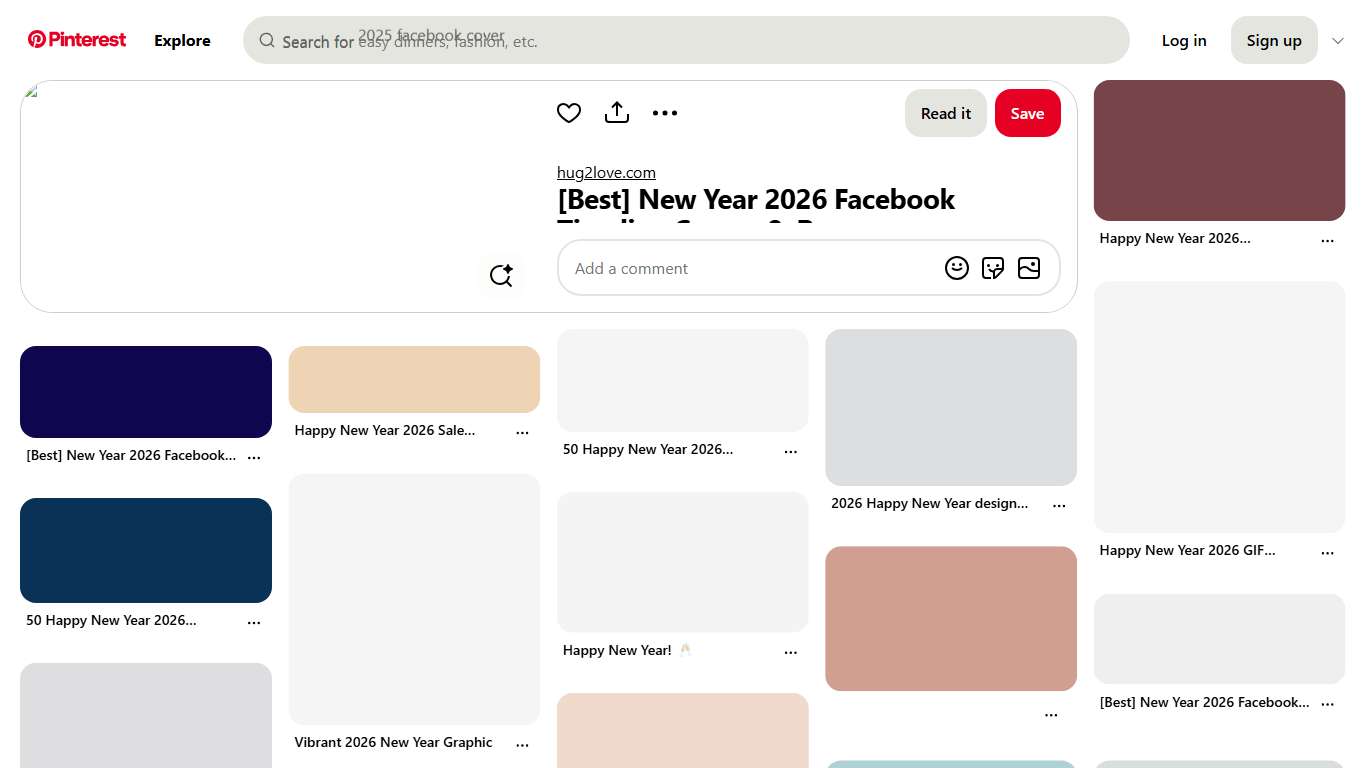Open the dark blue New Year 2026 Facebook pin

145,391
